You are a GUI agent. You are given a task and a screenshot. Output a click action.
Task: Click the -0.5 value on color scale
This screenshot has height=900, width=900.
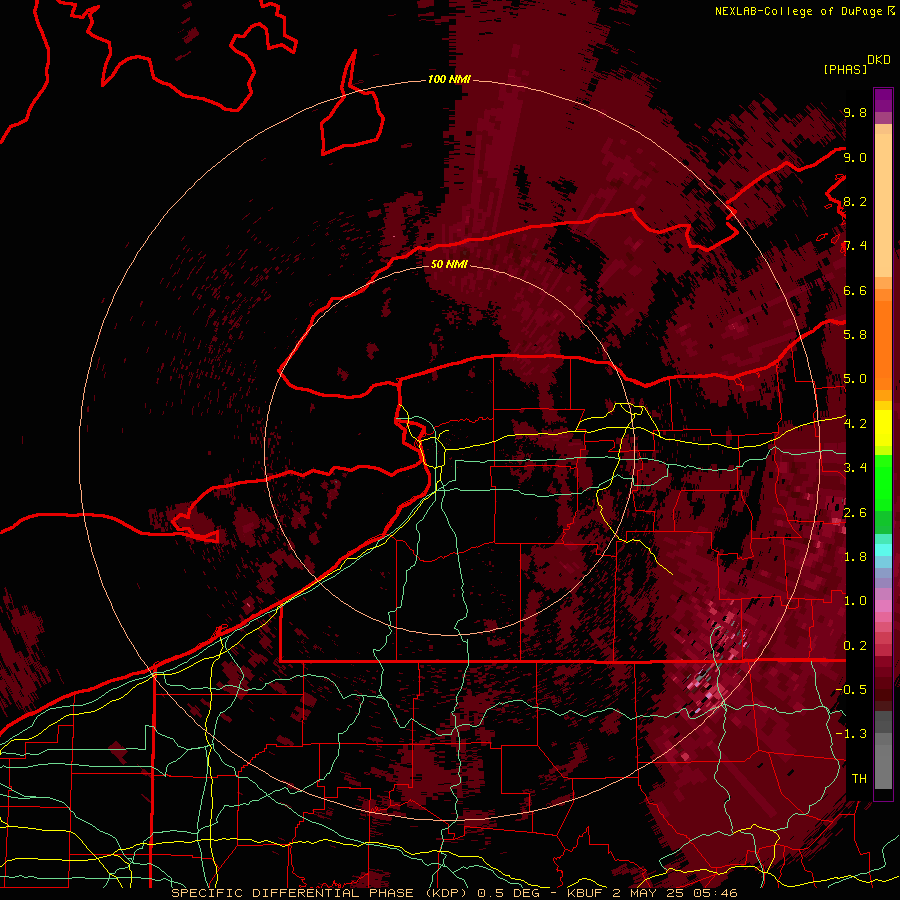pos(851,690)
